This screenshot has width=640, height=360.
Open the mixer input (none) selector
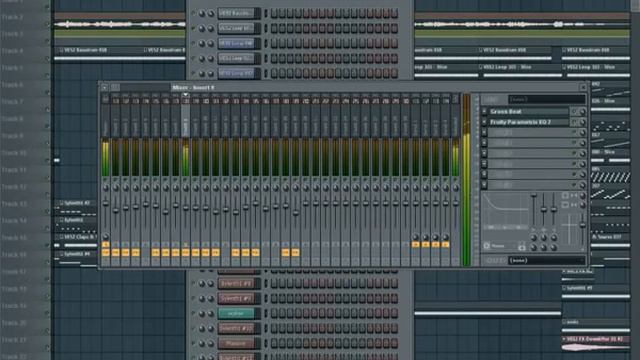tap(546, 99)
